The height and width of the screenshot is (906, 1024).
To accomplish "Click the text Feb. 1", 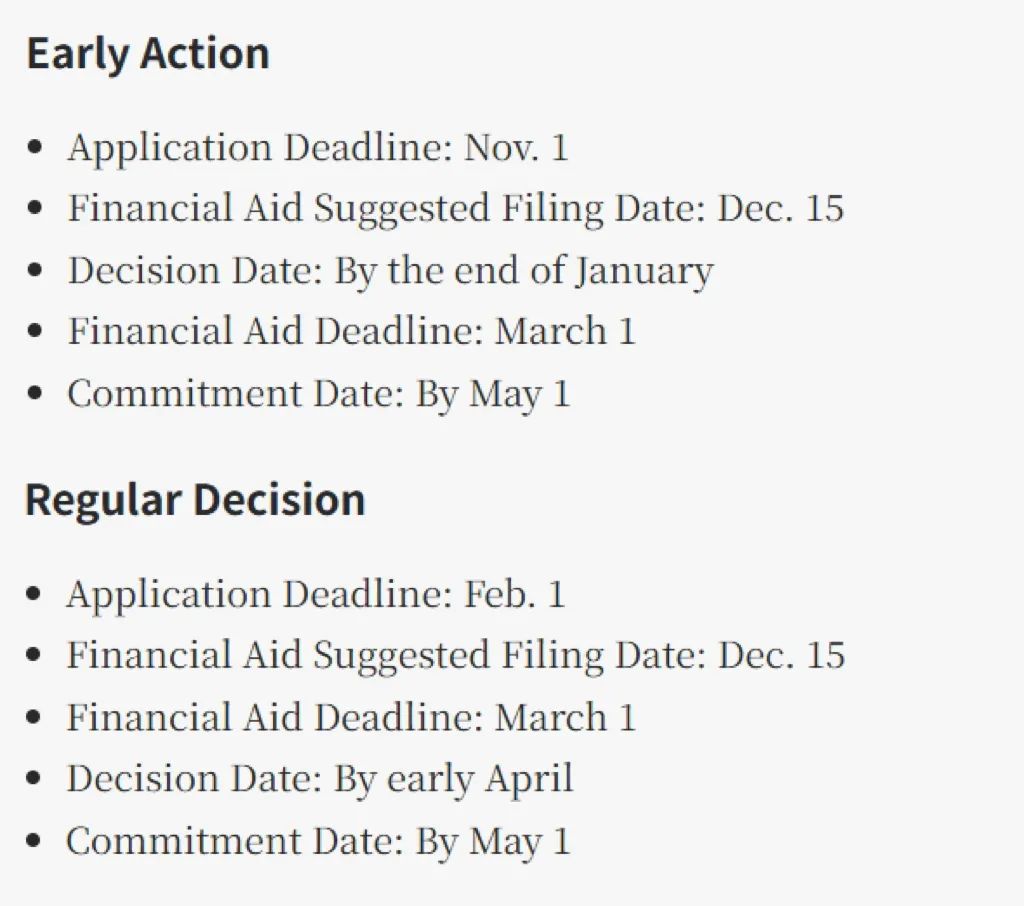I will coord(515,594).
